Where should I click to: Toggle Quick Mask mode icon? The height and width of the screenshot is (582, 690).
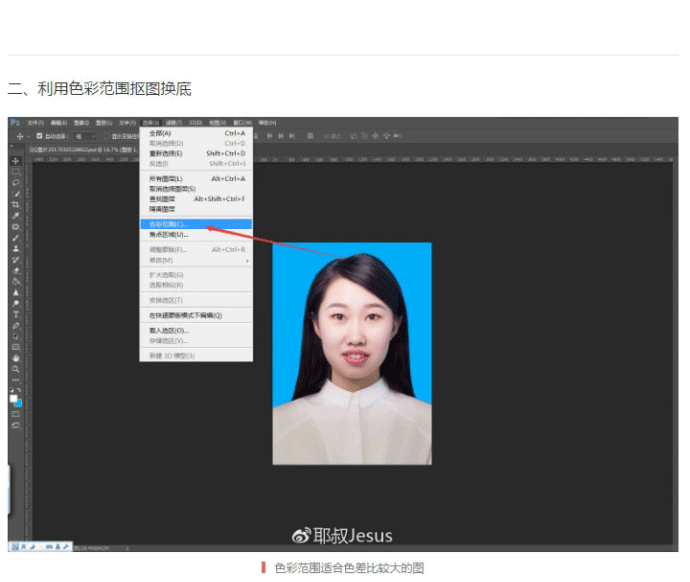pyautogui.click(x=16, y=414)
